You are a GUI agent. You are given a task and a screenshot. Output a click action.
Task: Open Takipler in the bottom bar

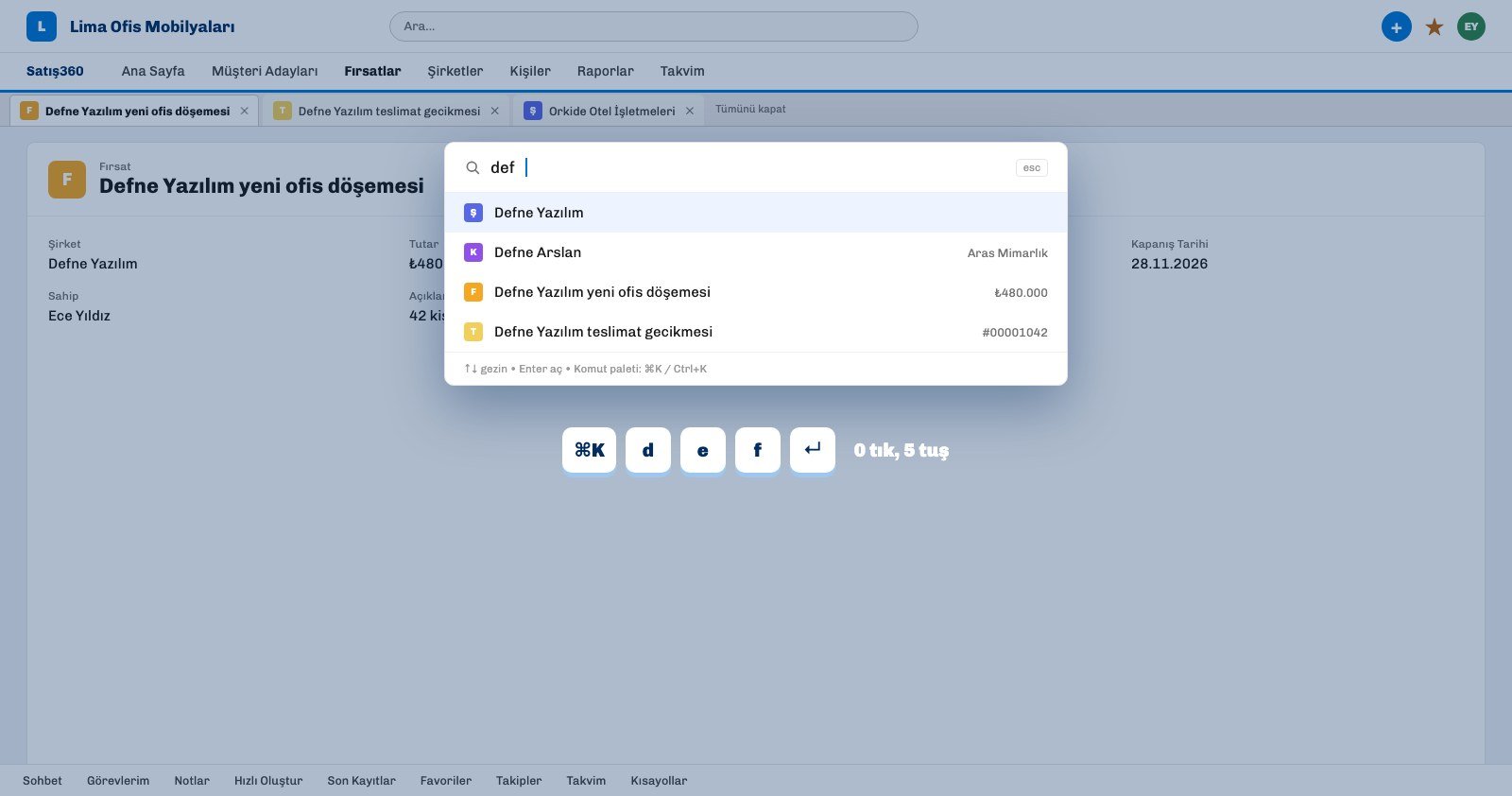point(519,781)
